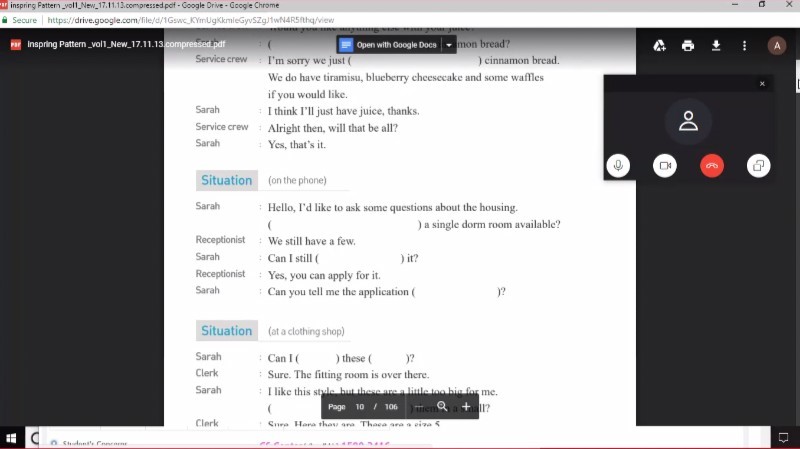The image size is (800, 449).
Task: Mute the microphone in call window
Action: (x=618, y=165)
